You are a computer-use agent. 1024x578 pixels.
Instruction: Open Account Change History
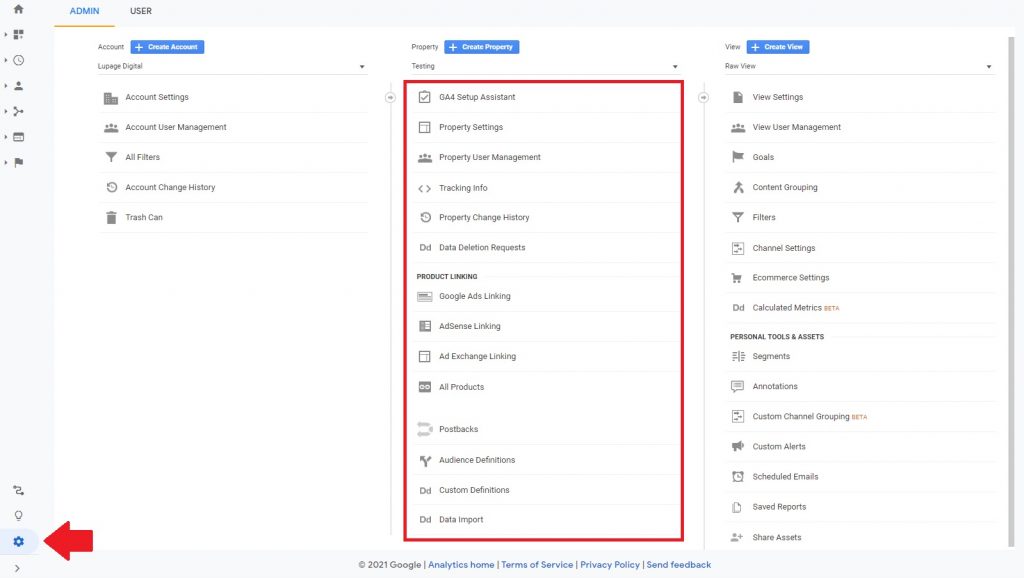coord(170,187)
